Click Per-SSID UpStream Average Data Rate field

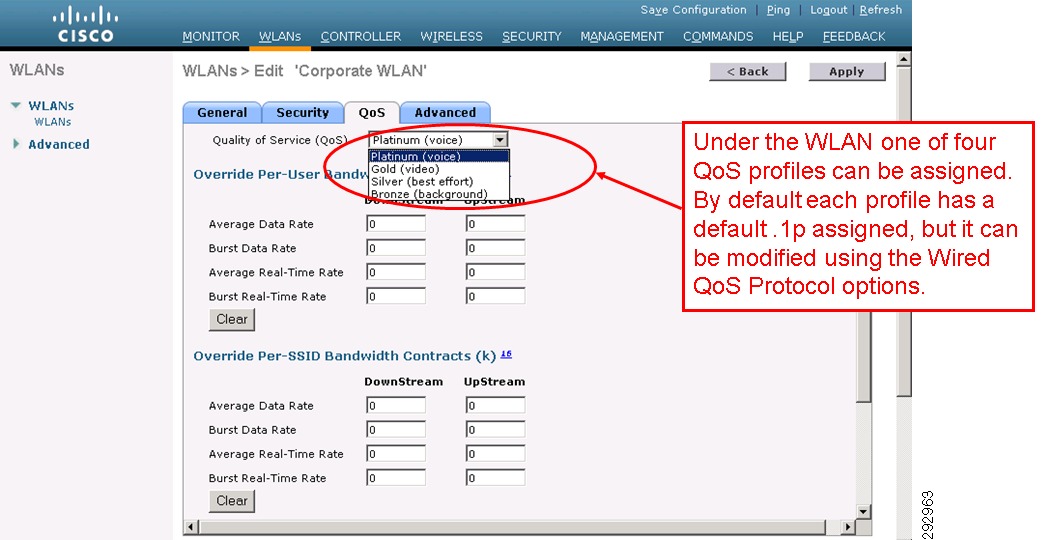[495, 405]
